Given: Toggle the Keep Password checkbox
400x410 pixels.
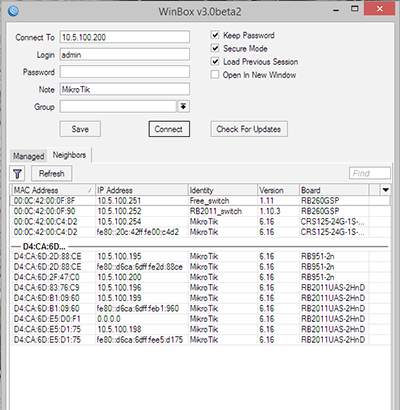Looking at the screenshot, I should click(x=215, y=35).
